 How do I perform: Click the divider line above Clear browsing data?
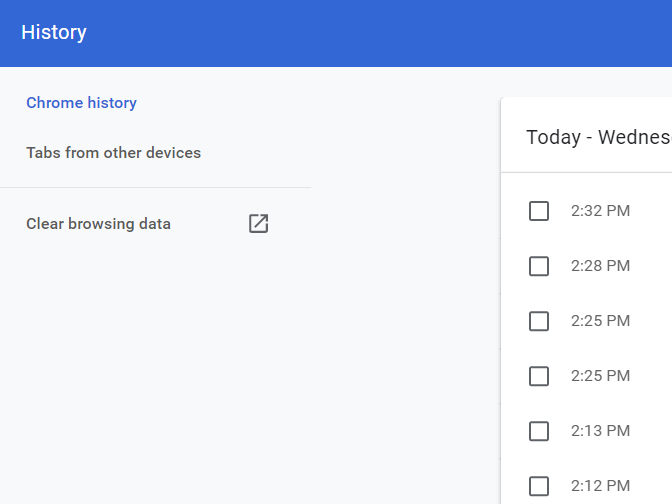(155, 187)
